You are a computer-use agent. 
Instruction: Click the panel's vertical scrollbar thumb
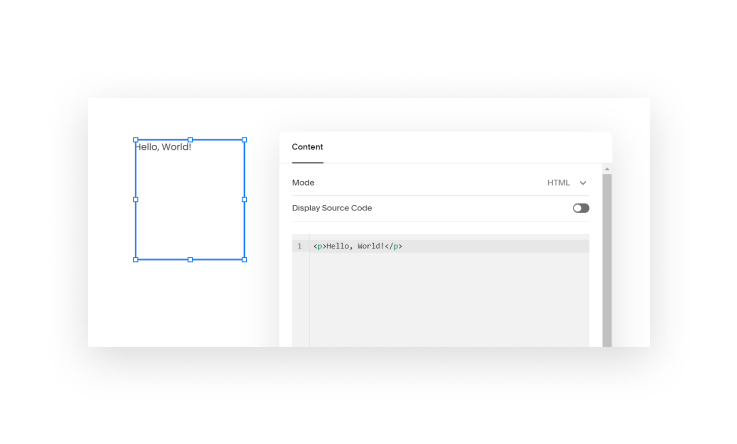[x=607, y=260]
